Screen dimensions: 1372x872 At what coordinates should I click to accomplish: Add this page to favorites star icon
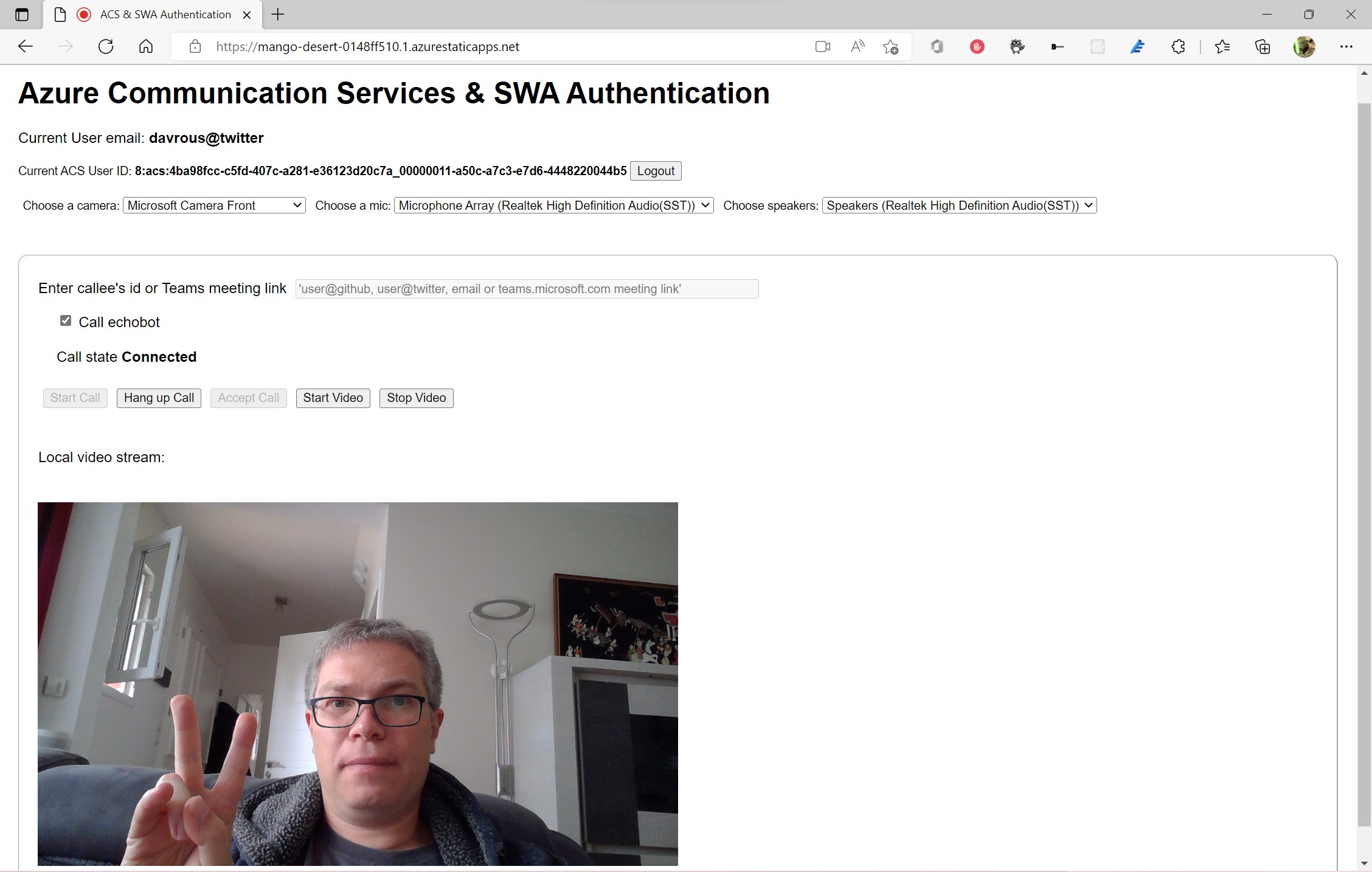[891, 47]
